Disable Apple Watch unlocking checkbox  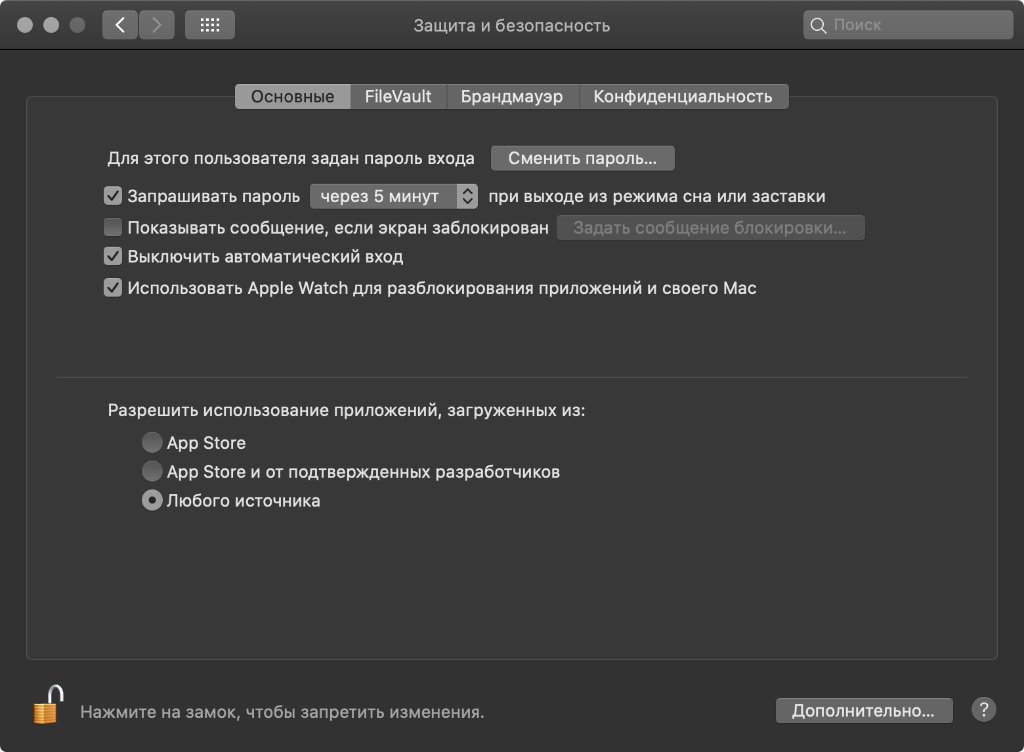coord(113,288)
